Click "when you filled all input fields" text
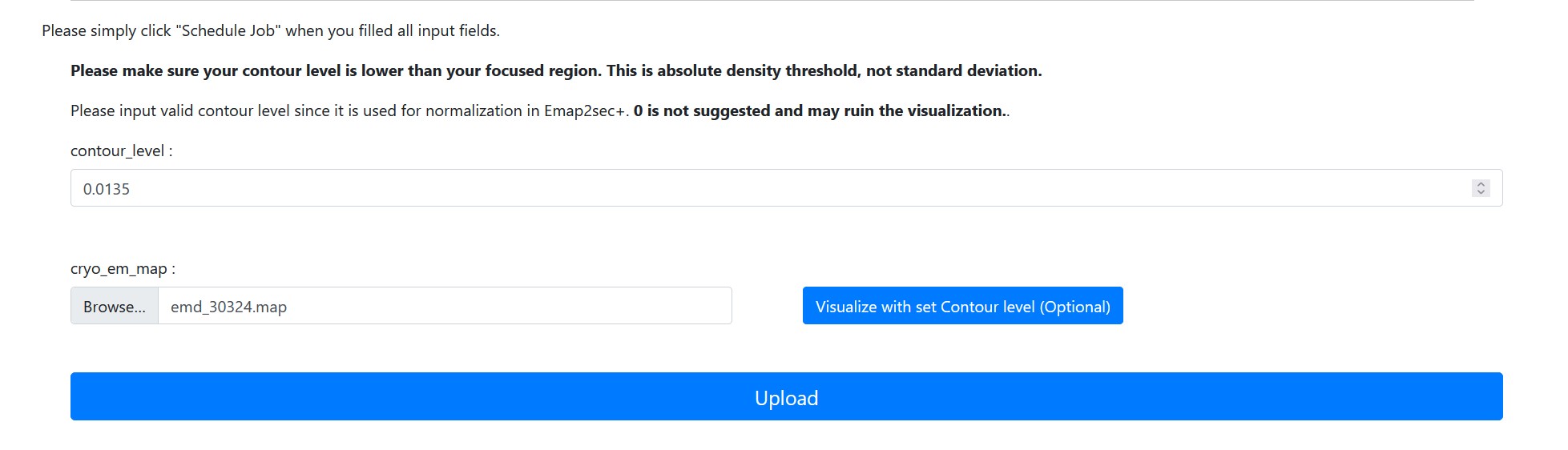This screenshot has height=450, width=1568. tap(393, 30)
